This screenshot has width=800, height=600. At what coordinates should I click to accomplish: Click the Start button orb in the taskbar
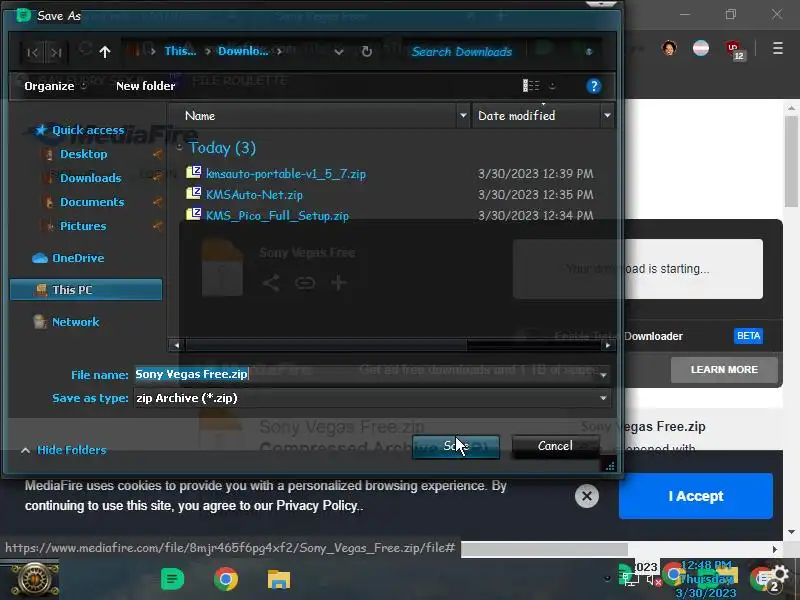[34, 580]
